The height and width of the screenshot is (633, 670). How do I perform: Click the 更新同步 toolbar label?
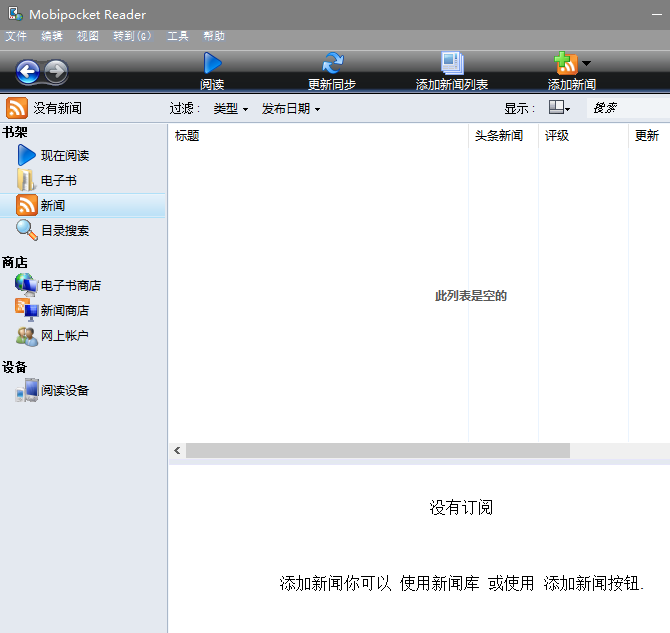click(x=332, y=85)
